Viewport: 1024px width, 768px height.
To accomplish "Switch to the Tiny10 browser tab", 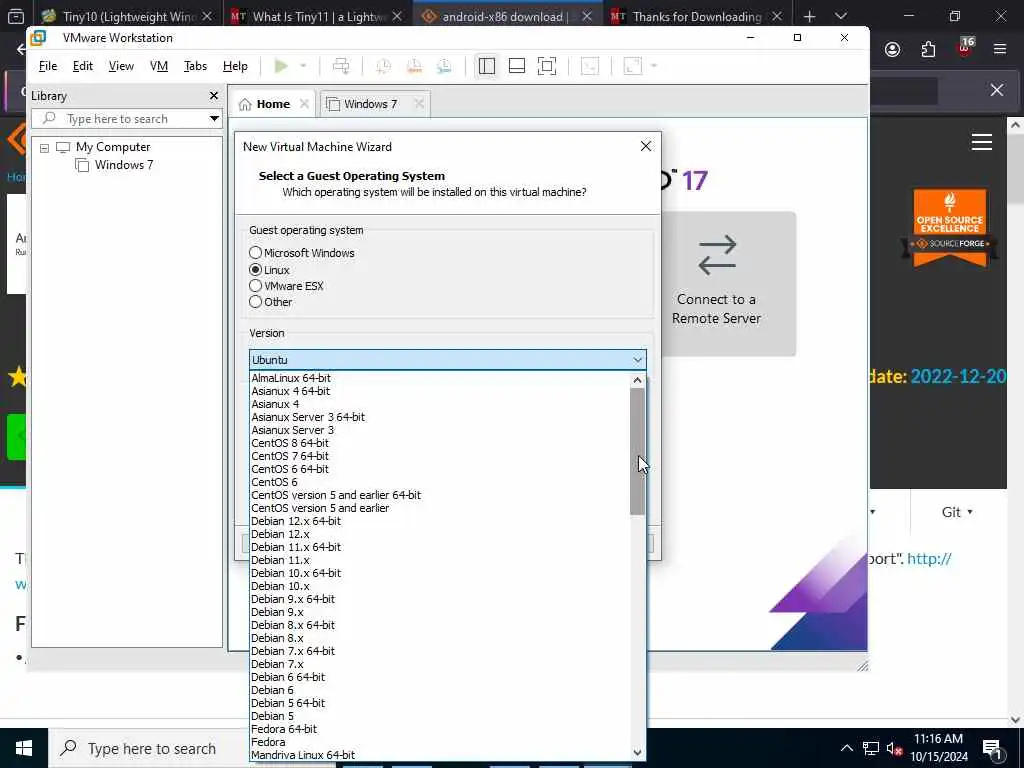I will [x=127, y=16].
